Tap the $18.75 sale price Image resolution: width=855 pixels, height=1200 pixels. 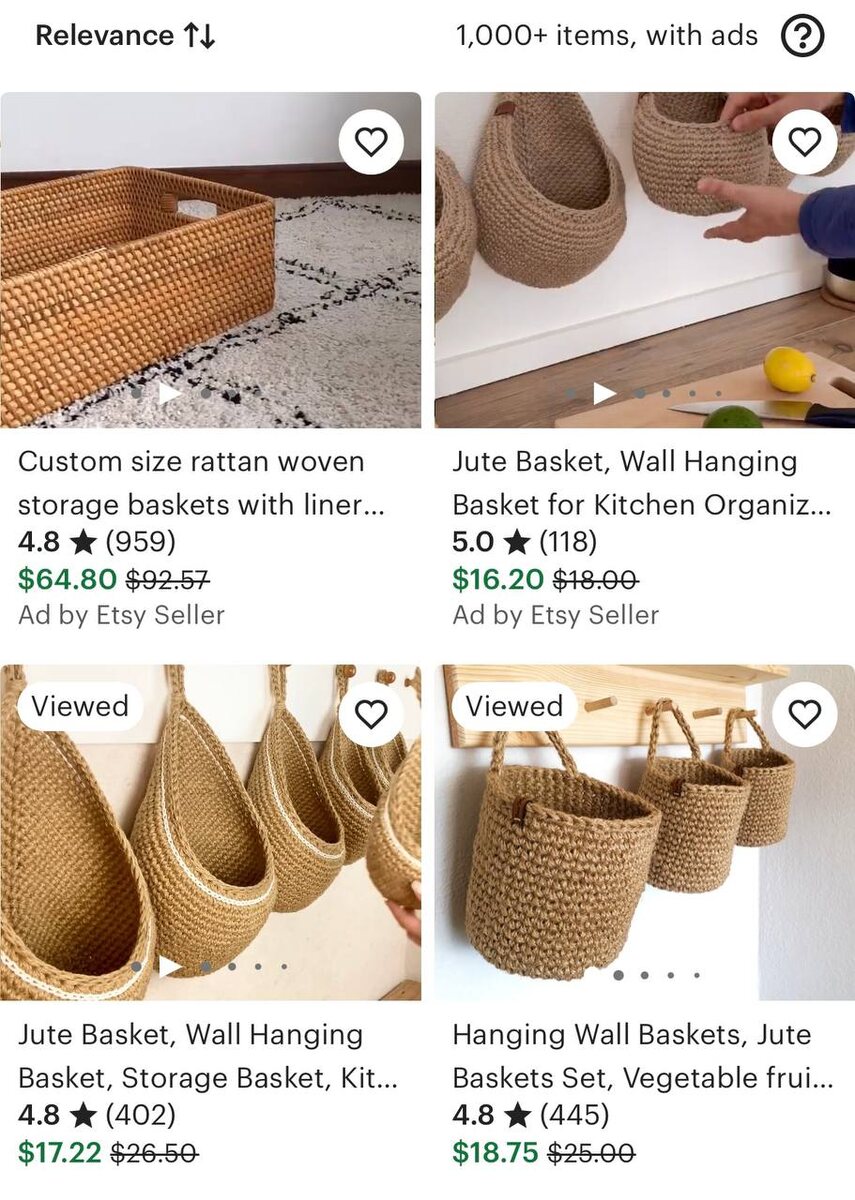coord(494,1152)
